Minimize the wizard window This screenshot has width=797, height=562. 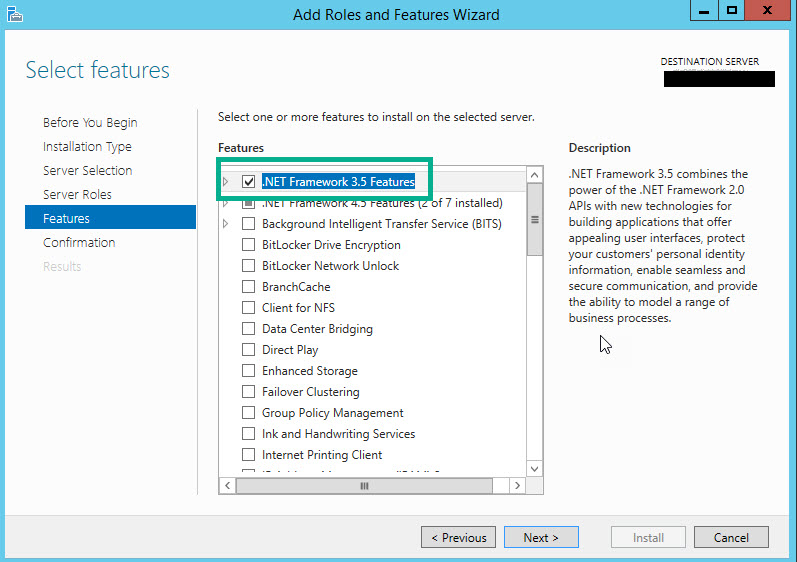[704, 11]
